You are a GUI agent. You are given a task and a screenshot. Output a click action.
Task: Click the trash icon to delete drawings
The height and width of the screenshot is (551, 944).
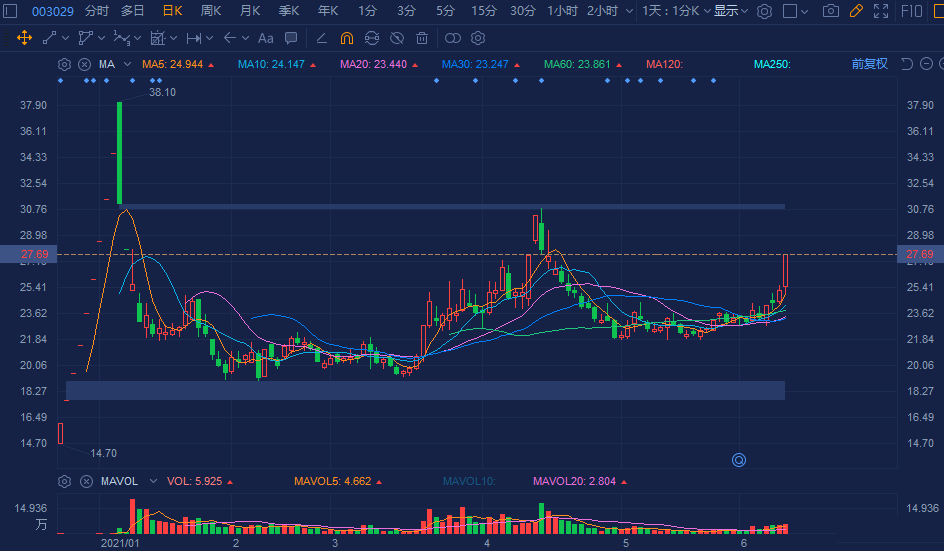coord(422,38)
